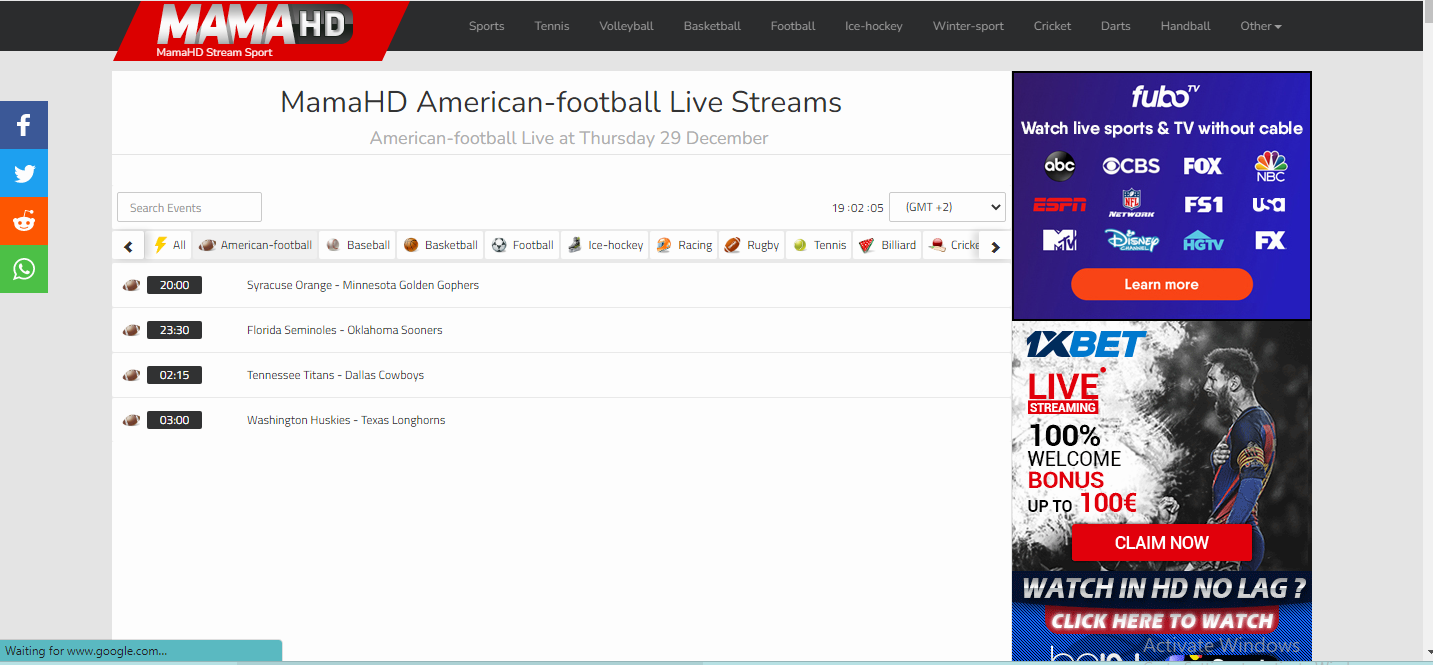Click football icon of Syracuse Orange row
Image resolution: width=1433 pixels, height=665 pixels.
(x=131, y=285)
